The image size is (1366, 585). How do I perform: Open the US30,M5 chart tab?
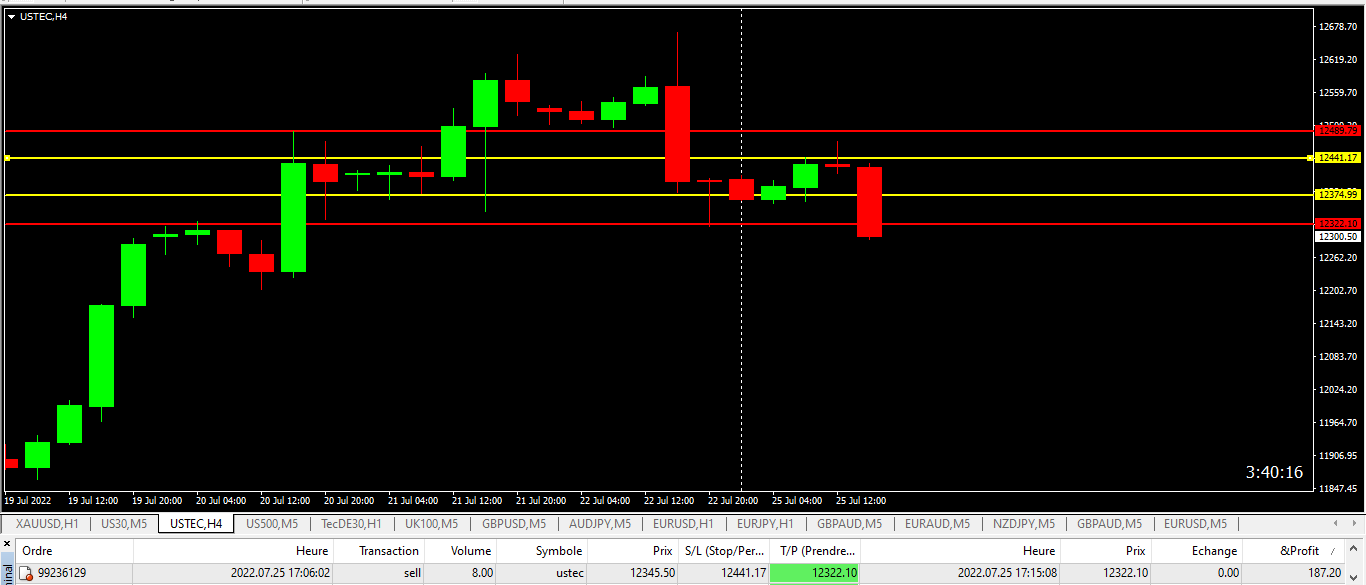[124, 523]
